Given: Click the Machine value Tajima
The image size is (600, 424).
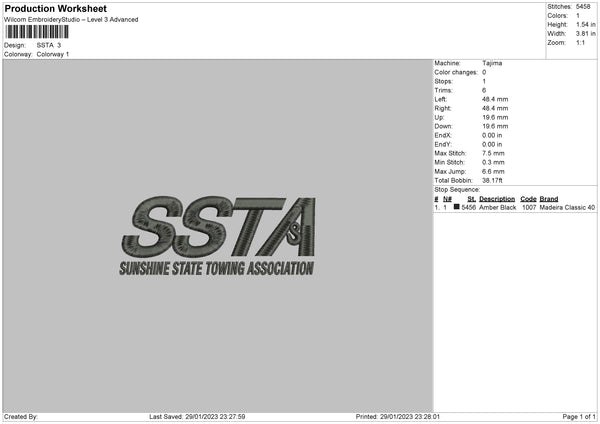Looking at the screenshot, I should pos(492,63).
